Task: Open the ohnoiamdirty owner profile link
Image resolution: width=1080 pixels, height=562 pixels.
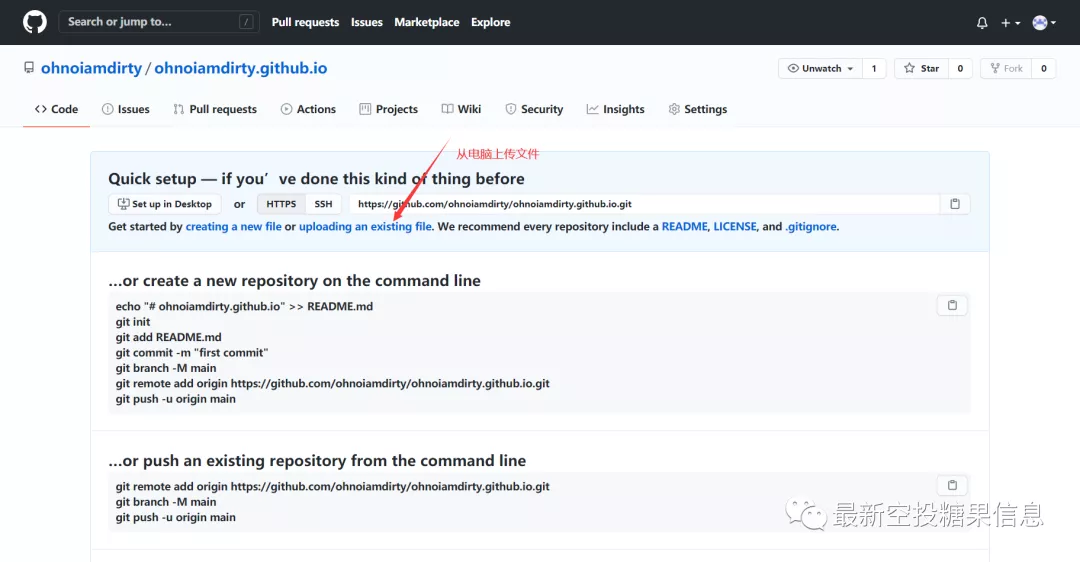Action: click(91, 68)
